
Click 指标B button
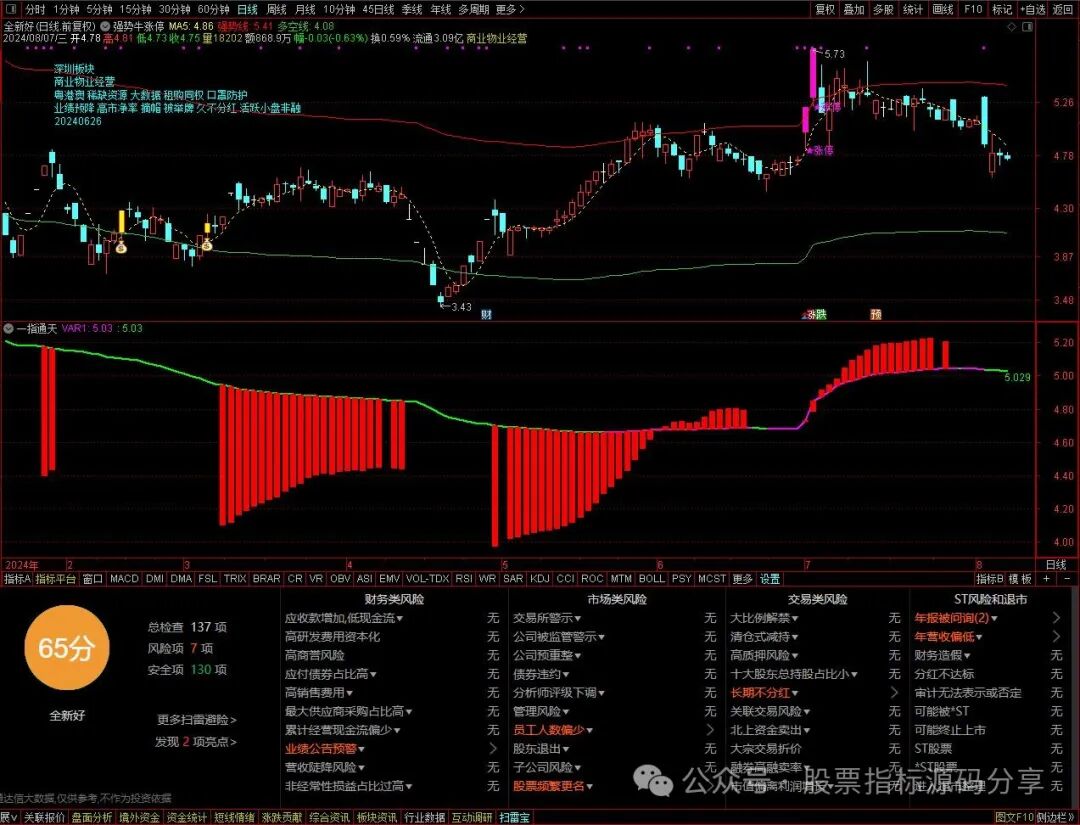coord(990,579)
